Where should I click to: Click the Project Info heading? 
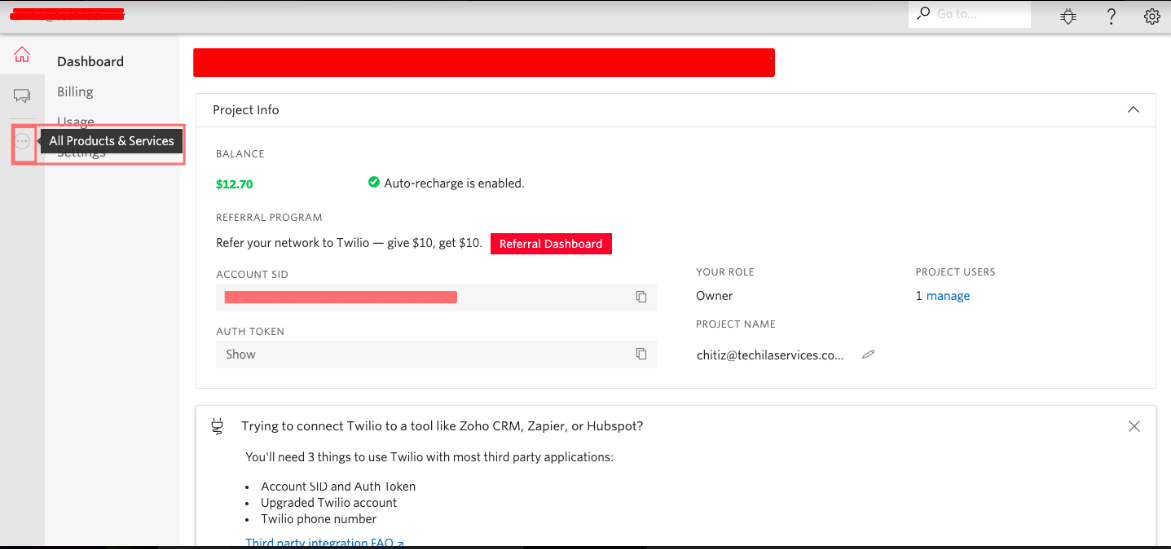click(246, 110)
